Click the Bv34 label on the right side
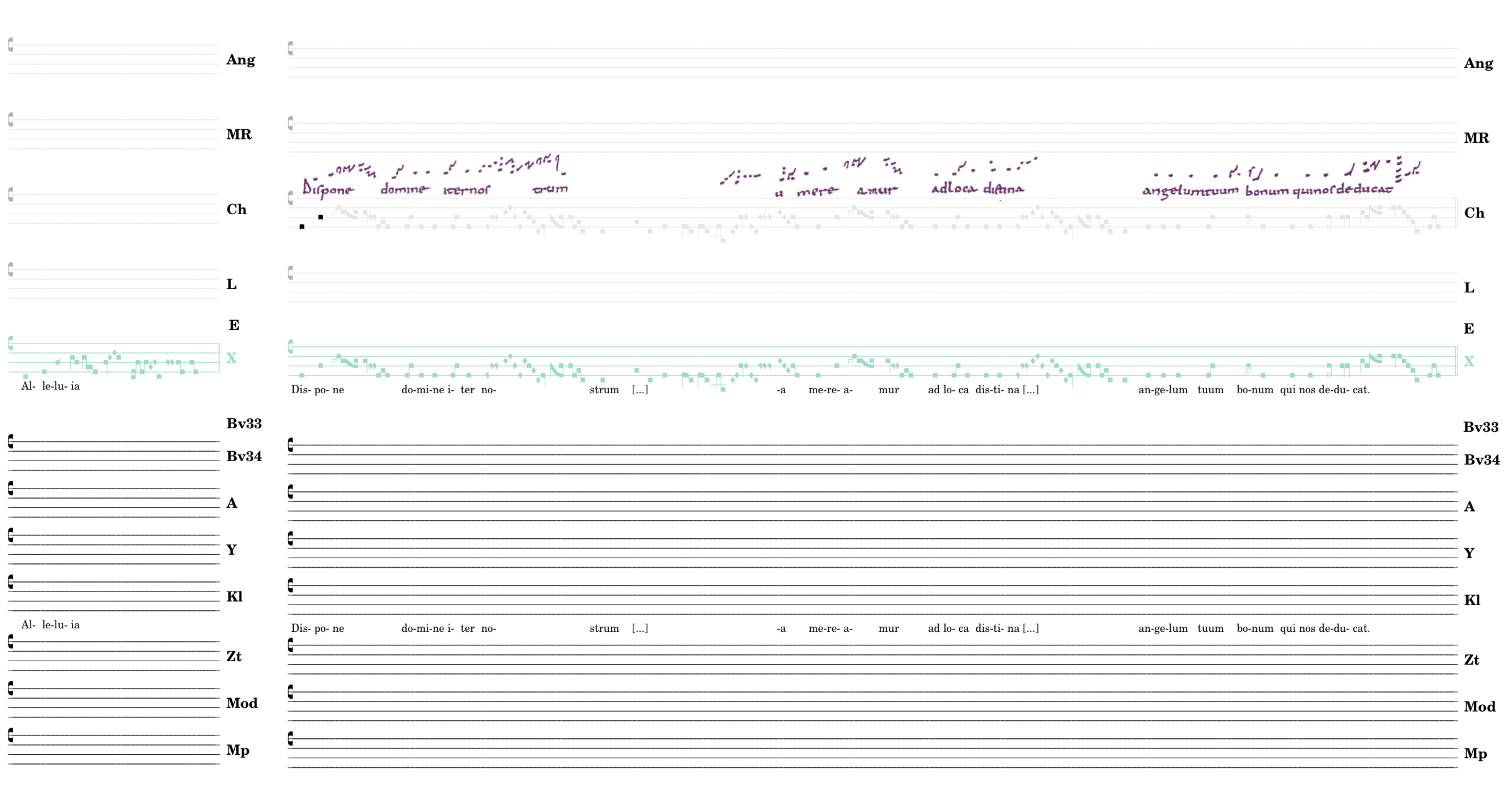The image size is (1512, 791). coord(1481,460)
